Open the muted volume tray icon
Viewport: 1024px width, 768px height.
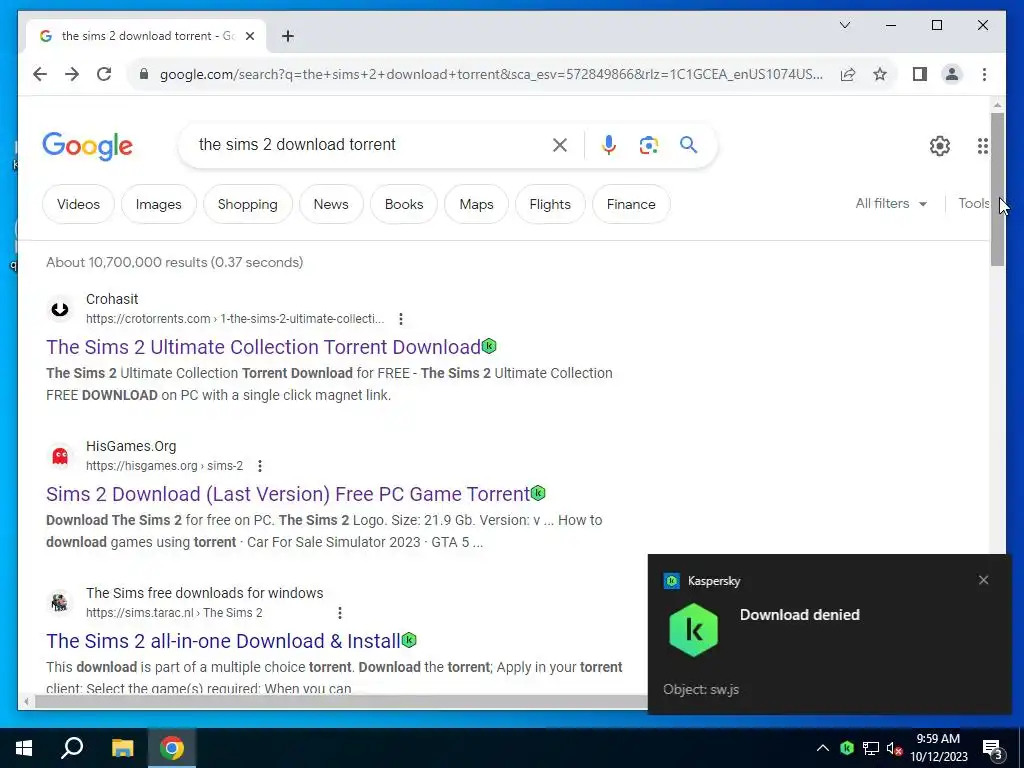tap(895, 748)
